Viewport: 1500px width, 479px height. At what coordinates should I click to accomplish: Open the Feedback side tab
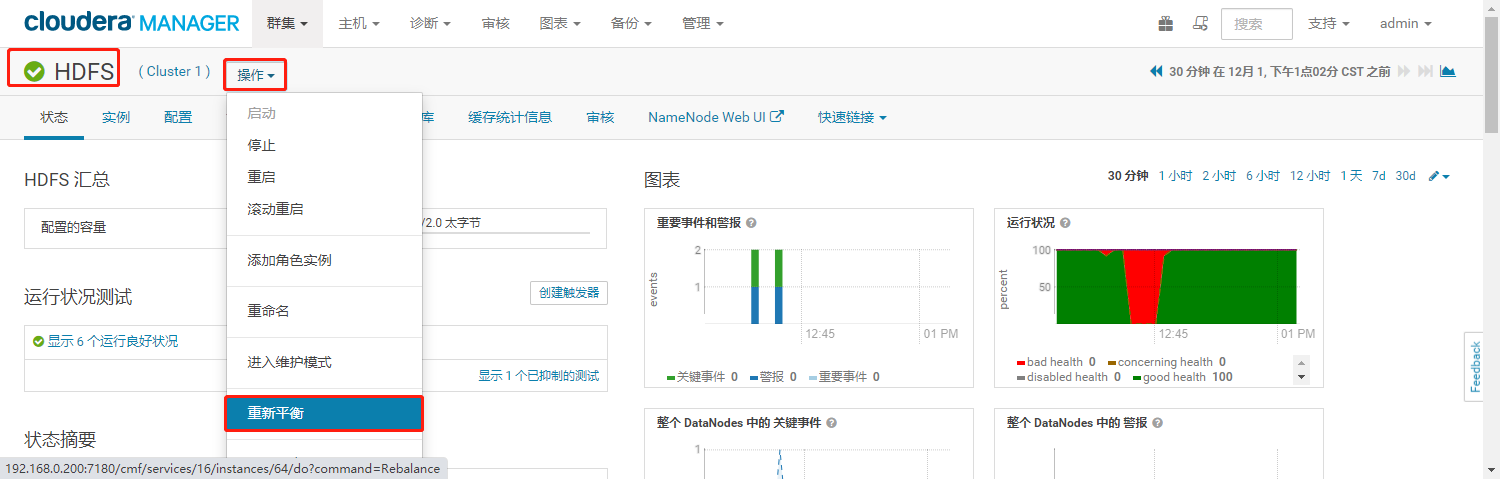tap(1475, 366)
